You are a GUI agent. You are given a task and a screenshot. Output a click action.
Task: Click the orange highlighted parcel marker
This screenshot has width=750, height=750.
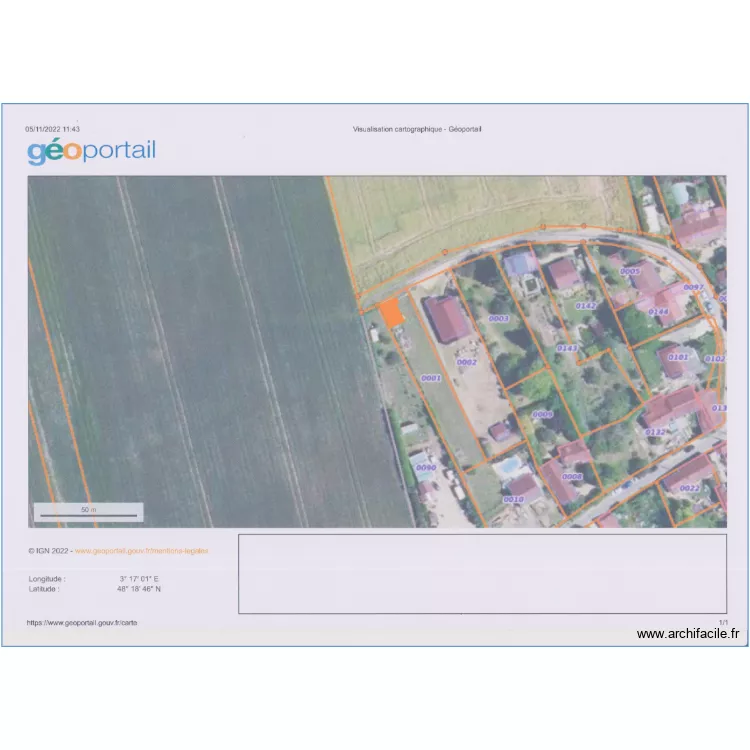[391, 312]
